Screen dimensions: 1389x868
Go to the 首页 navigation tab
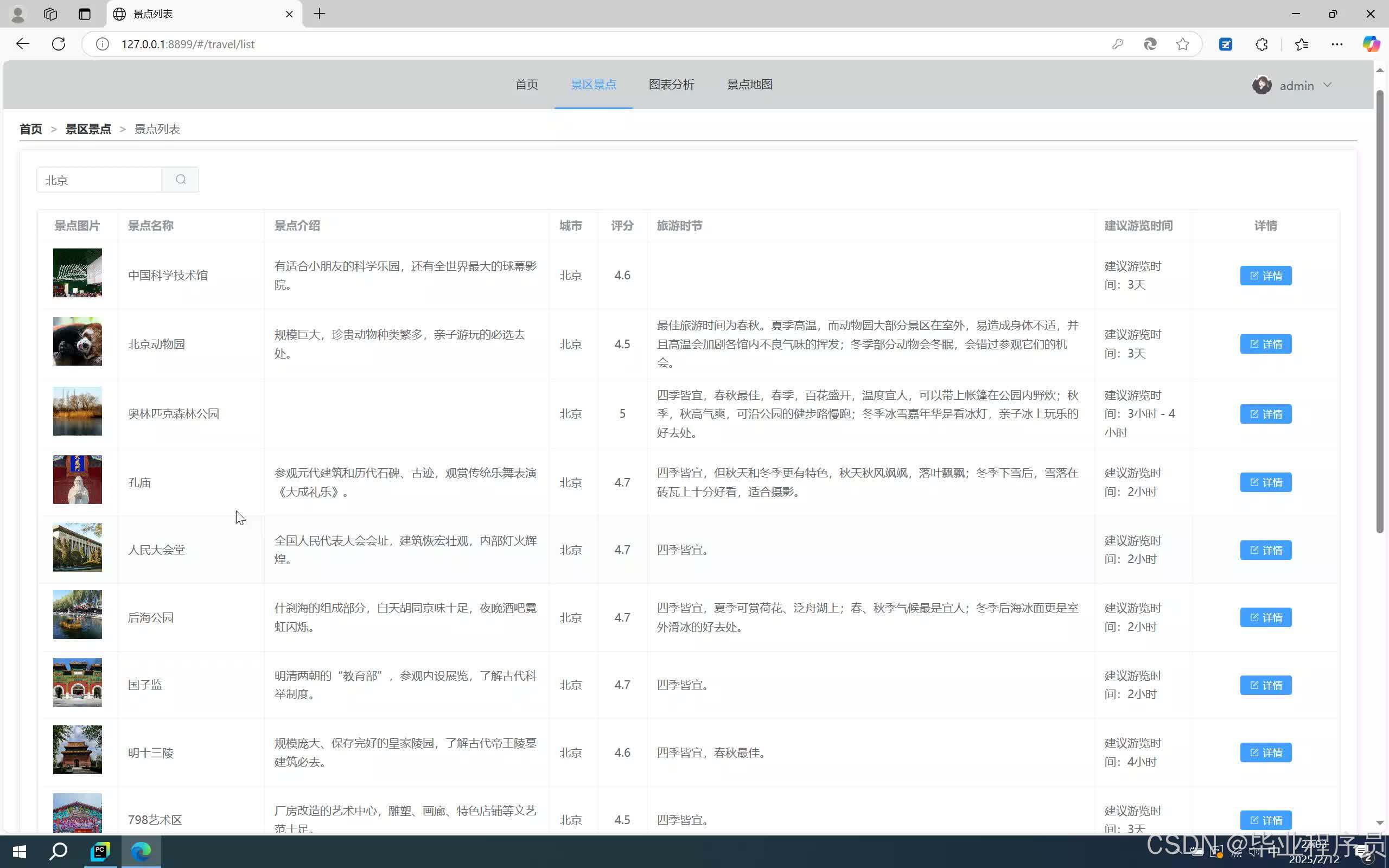click(x=526, y=85)
